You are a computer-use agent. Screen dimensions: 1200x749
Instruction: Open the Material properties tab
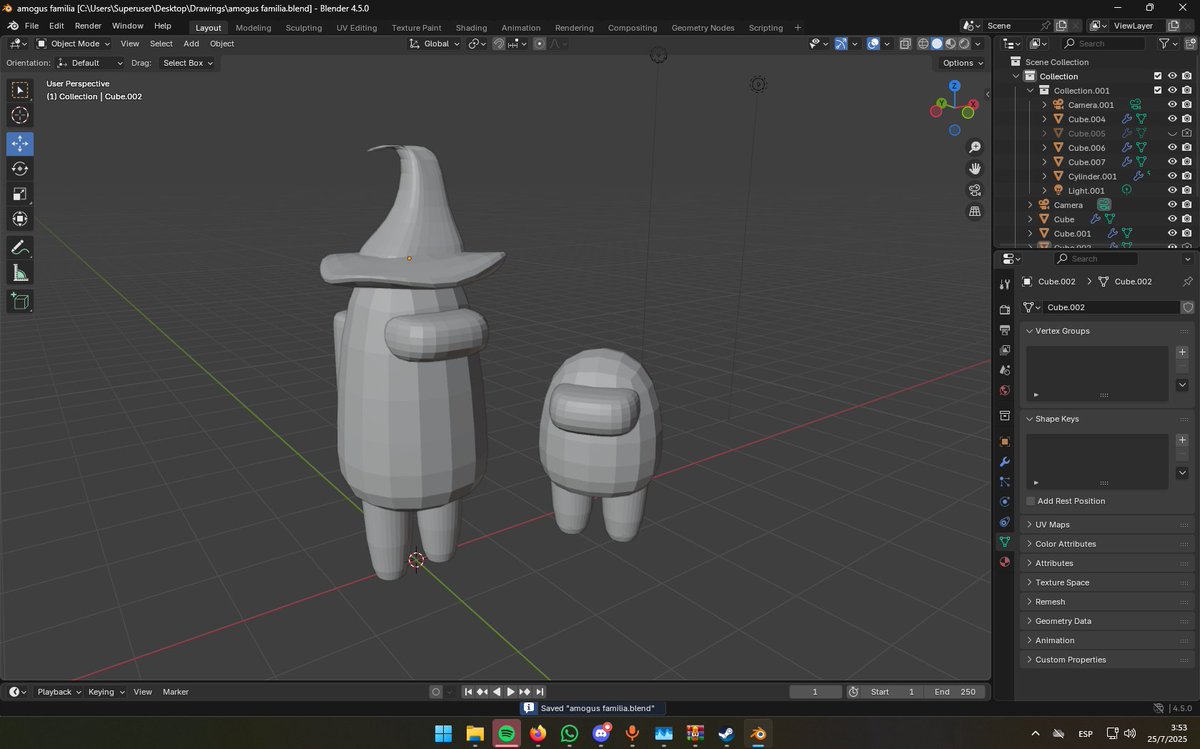pos(1005,562)
